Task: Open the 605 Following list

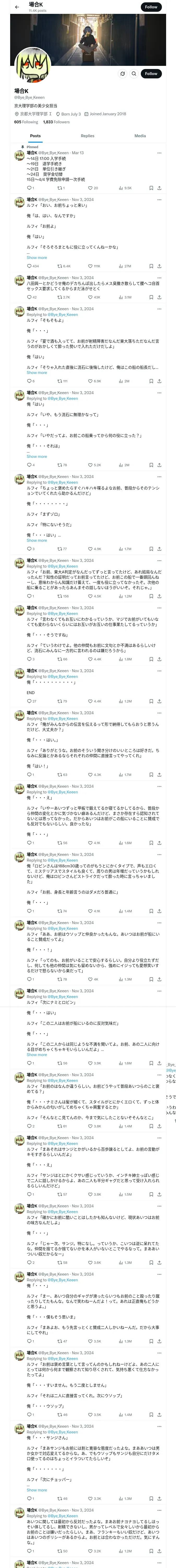Action: tap(26, 122)
